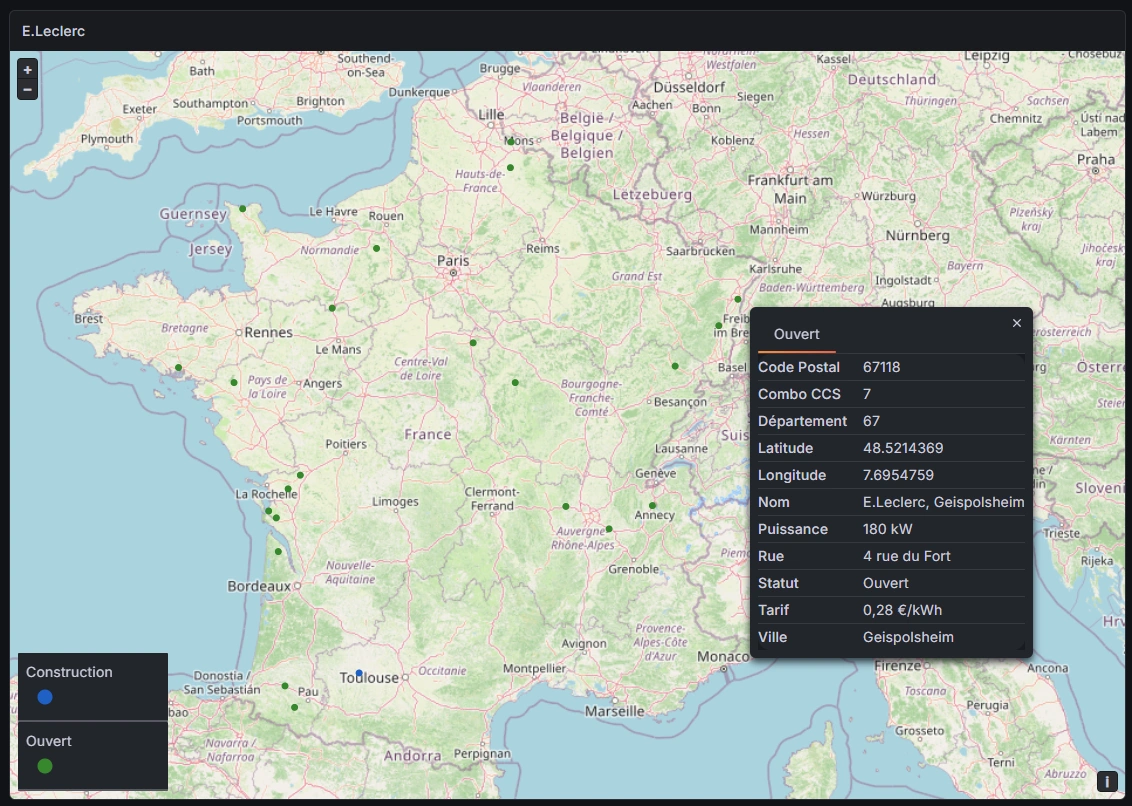Click Latitude value 48.5214369

pos(903,448)
